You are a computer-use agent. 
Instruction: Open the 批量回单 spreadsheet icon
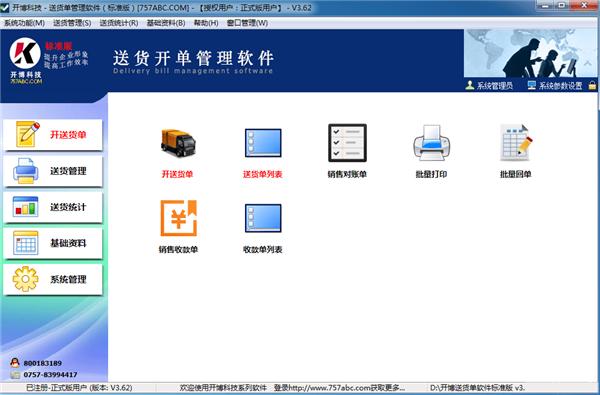pos(516,143)
